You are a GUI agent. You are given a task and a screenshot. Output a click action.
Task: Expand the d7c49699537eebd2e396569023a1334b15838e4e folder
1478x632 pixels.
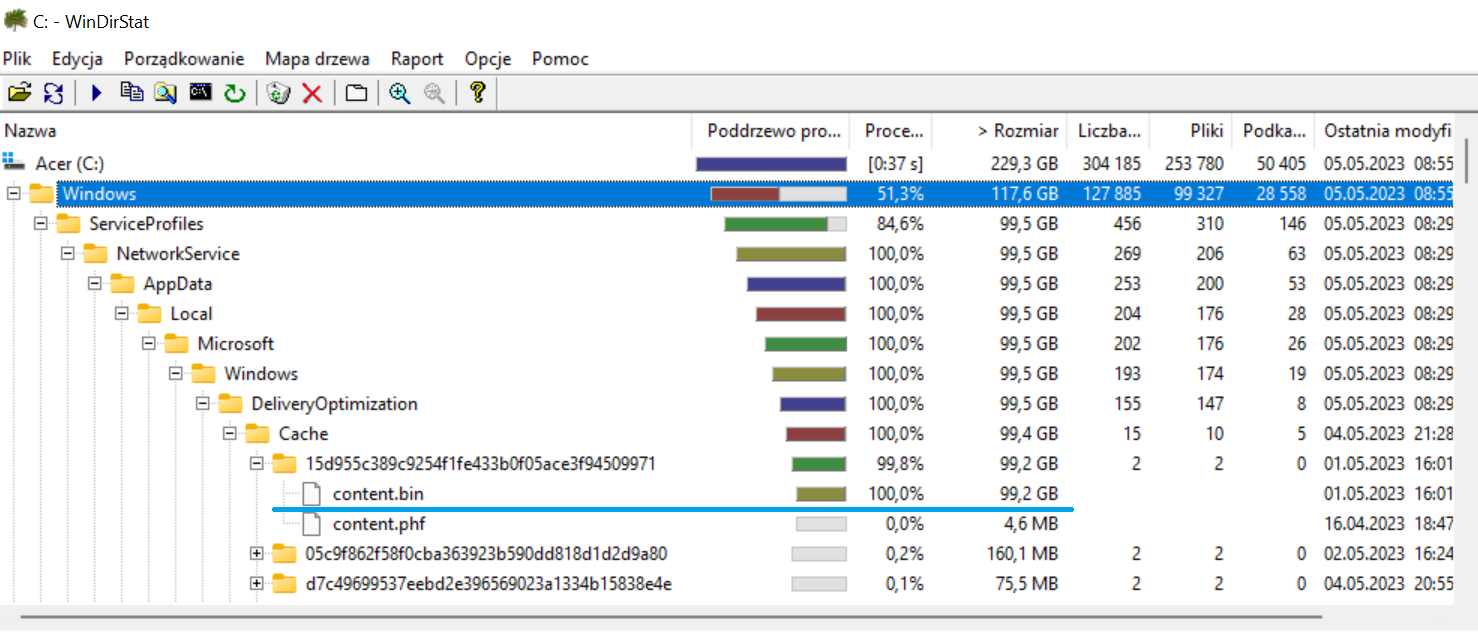click(x=257, y=583)
